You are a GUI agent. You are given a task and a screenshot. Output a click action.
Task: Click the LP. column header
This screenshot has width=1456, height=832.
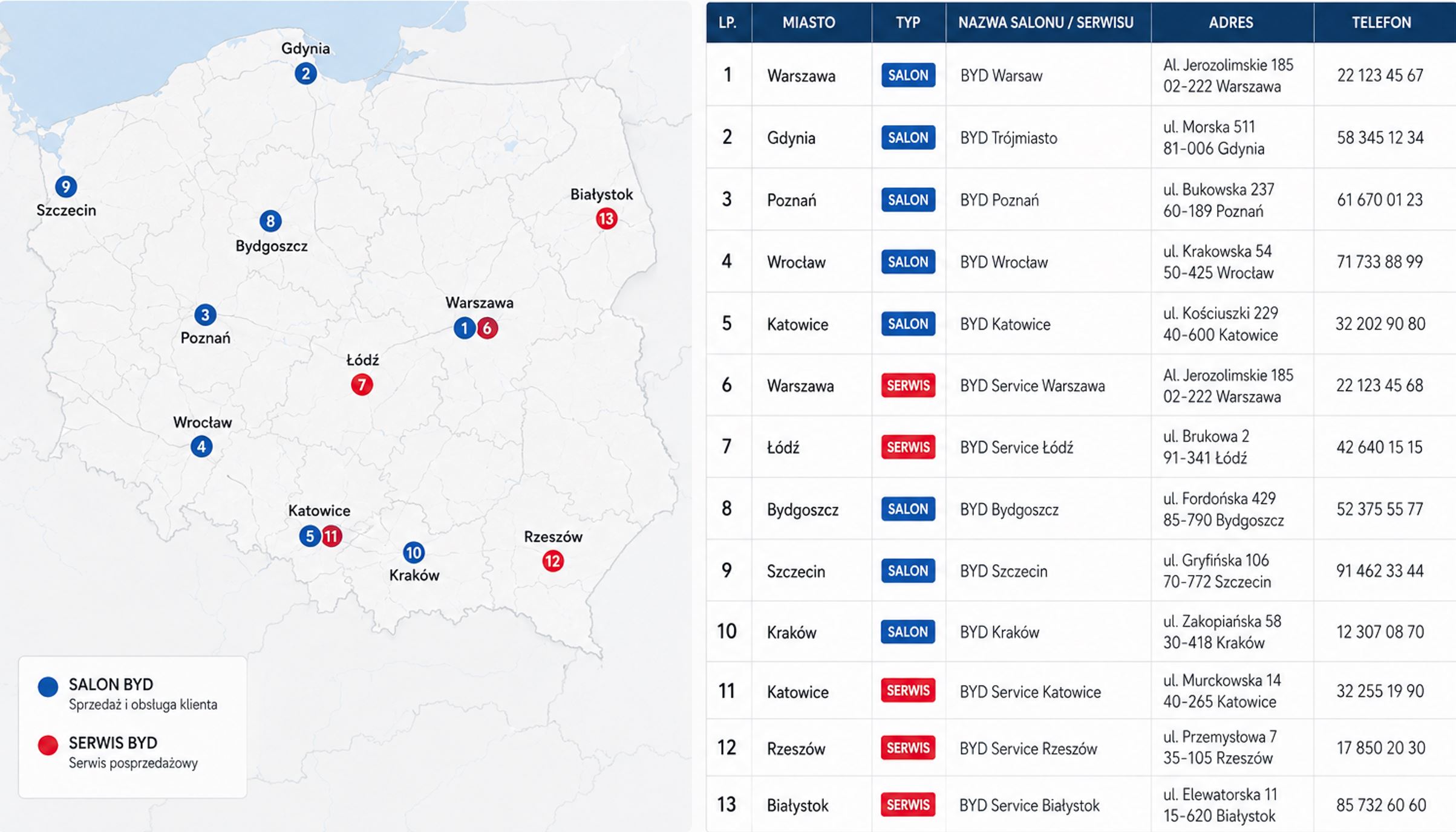[728, 23]
